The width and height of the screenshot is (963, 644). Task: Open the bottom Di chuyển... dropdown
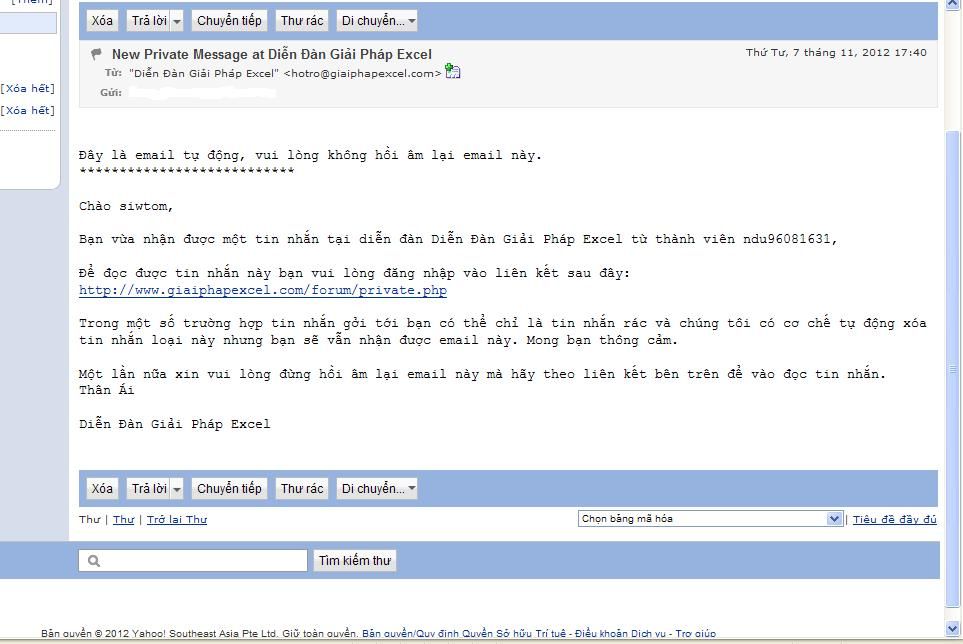[377, 489]
